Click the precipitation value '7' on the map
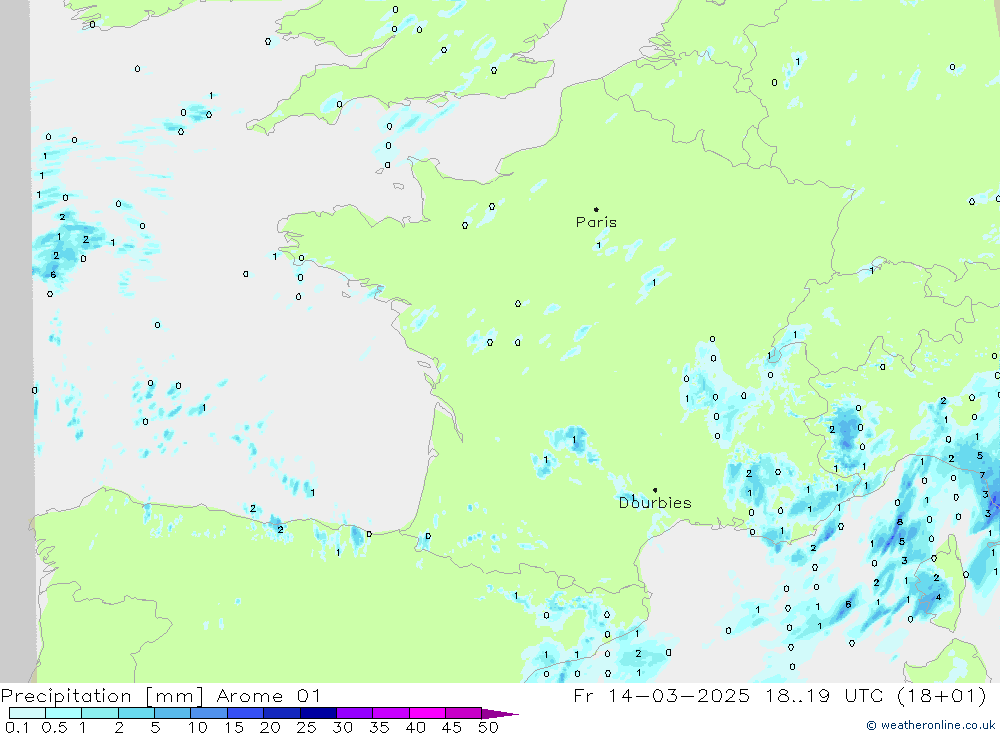 pyautogui.click(x=982, y=475)
